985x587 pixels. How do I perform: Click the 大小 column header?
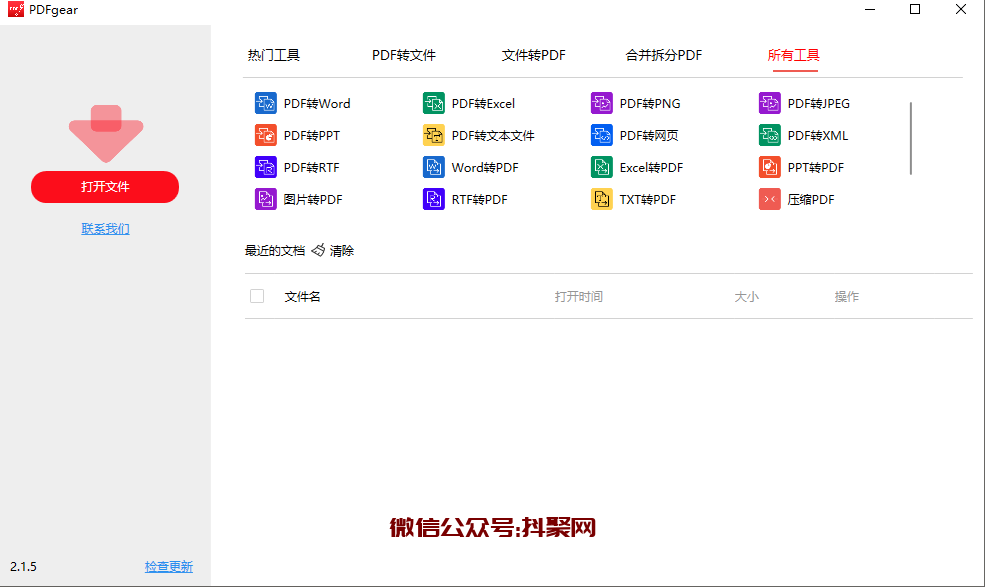click(747, 297)
